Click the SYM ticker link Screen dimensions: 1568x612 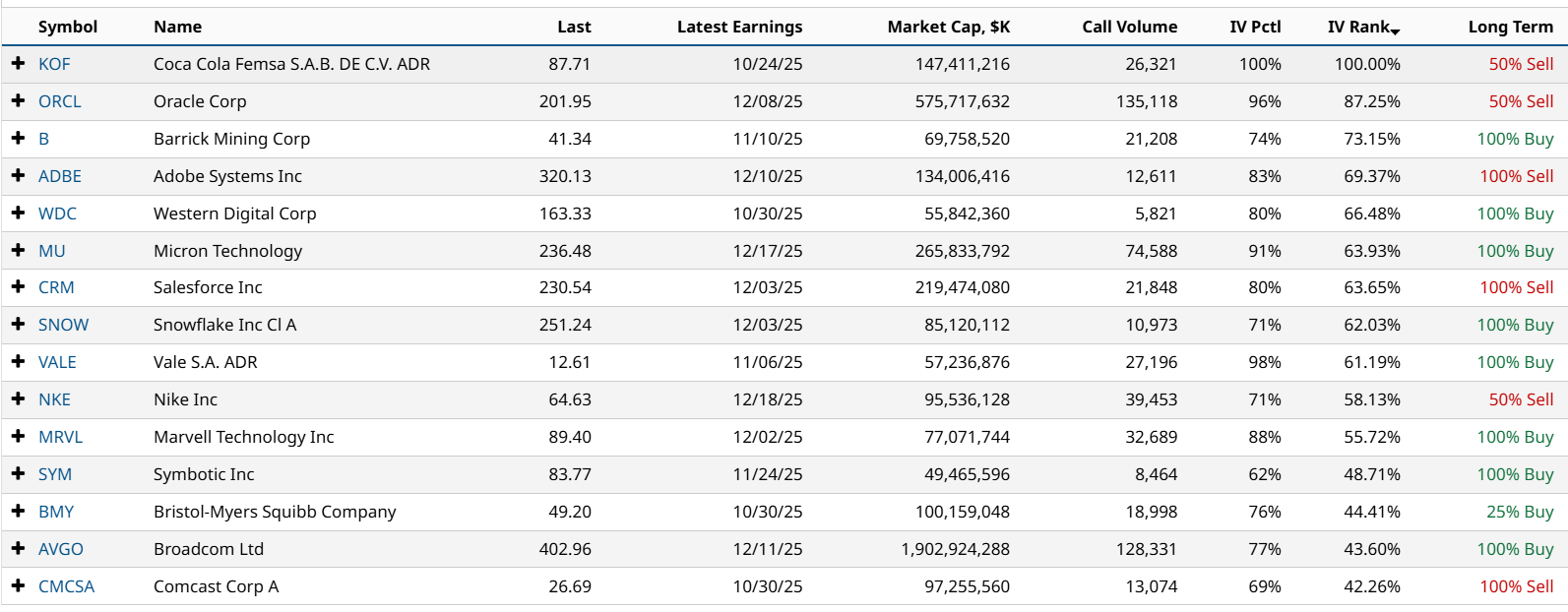click(x=55, y=474)
